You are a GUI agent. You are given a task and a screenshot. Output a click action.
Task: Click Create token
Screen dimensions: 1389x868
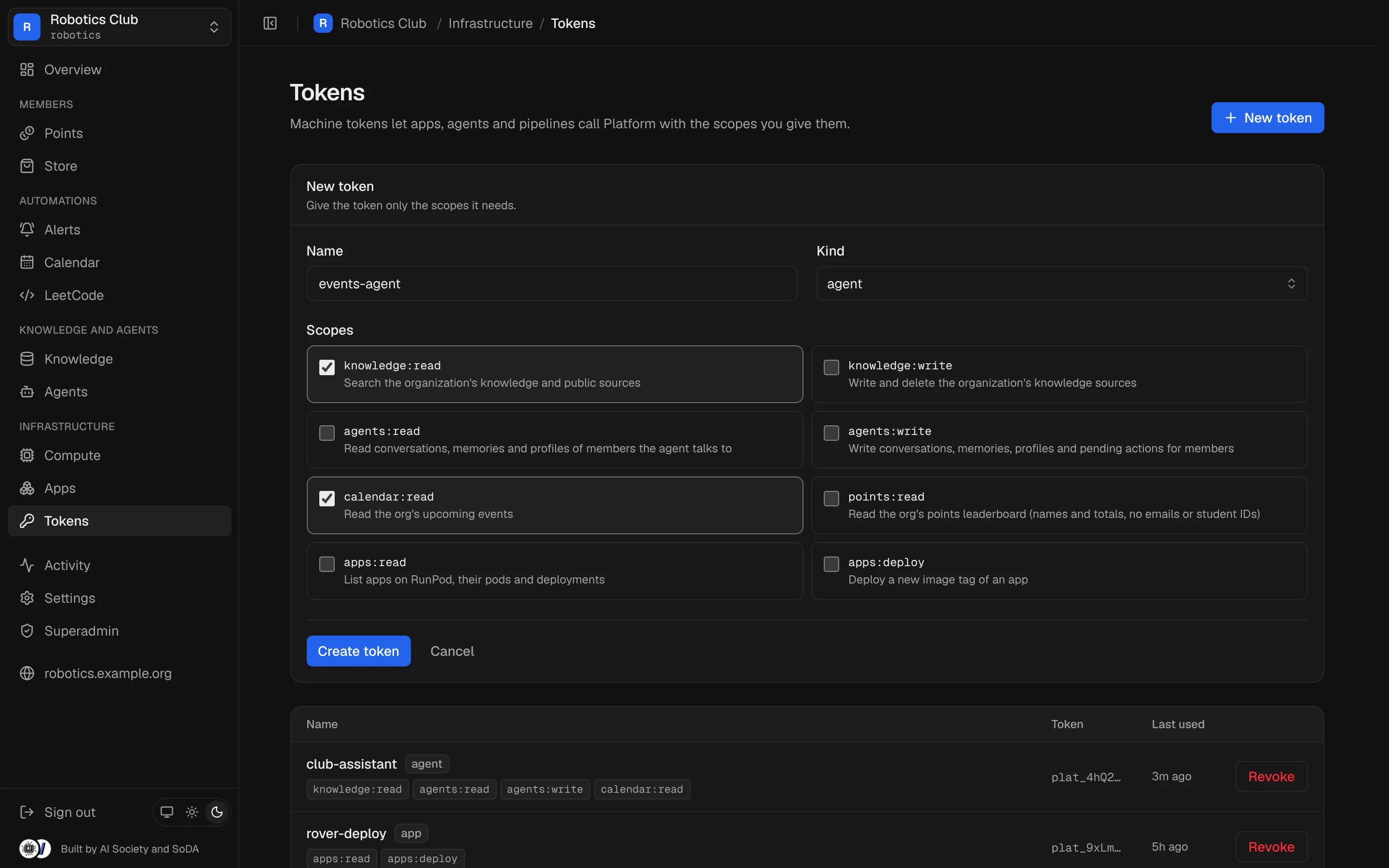pyautogui.click(x=358, y=651)
